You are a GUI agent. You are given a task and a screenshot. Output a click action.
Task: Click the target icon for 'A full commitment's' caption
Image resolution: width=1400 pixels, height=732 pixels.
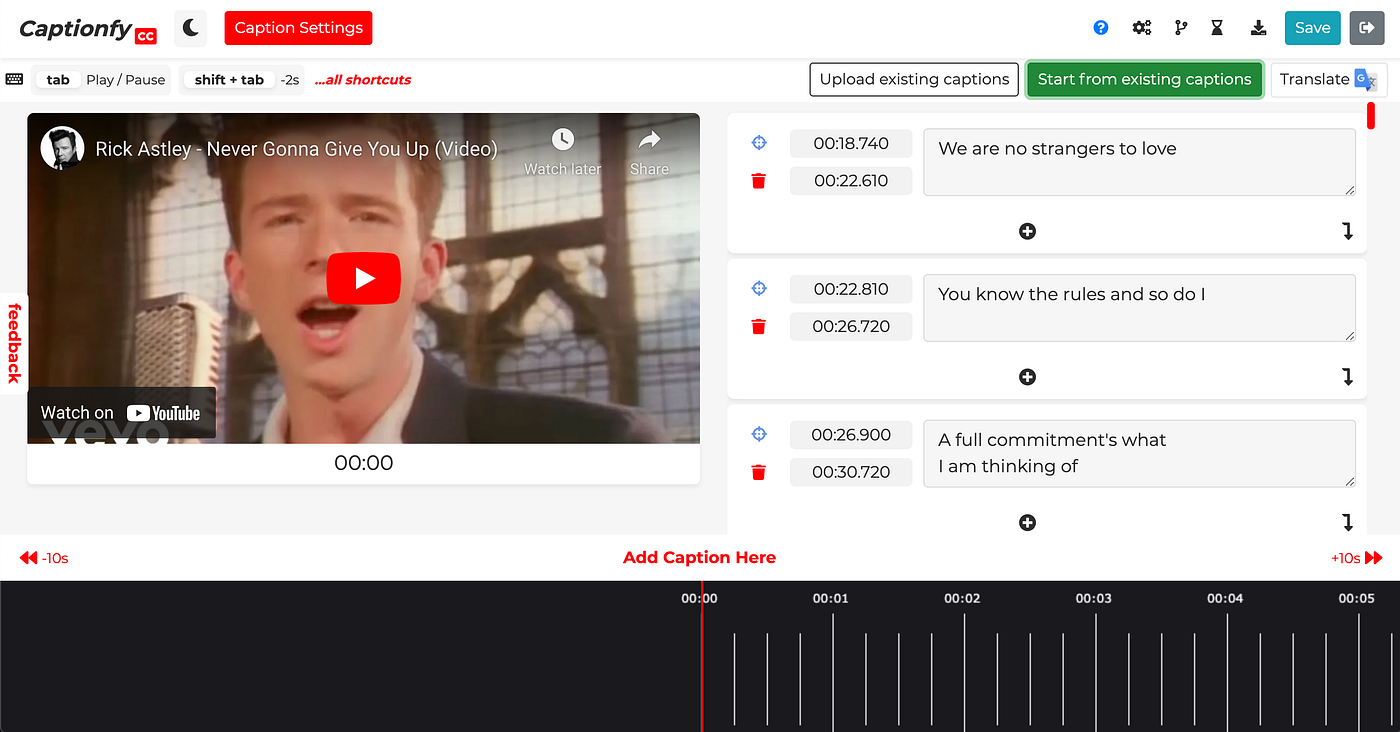[x=759, y=434]
